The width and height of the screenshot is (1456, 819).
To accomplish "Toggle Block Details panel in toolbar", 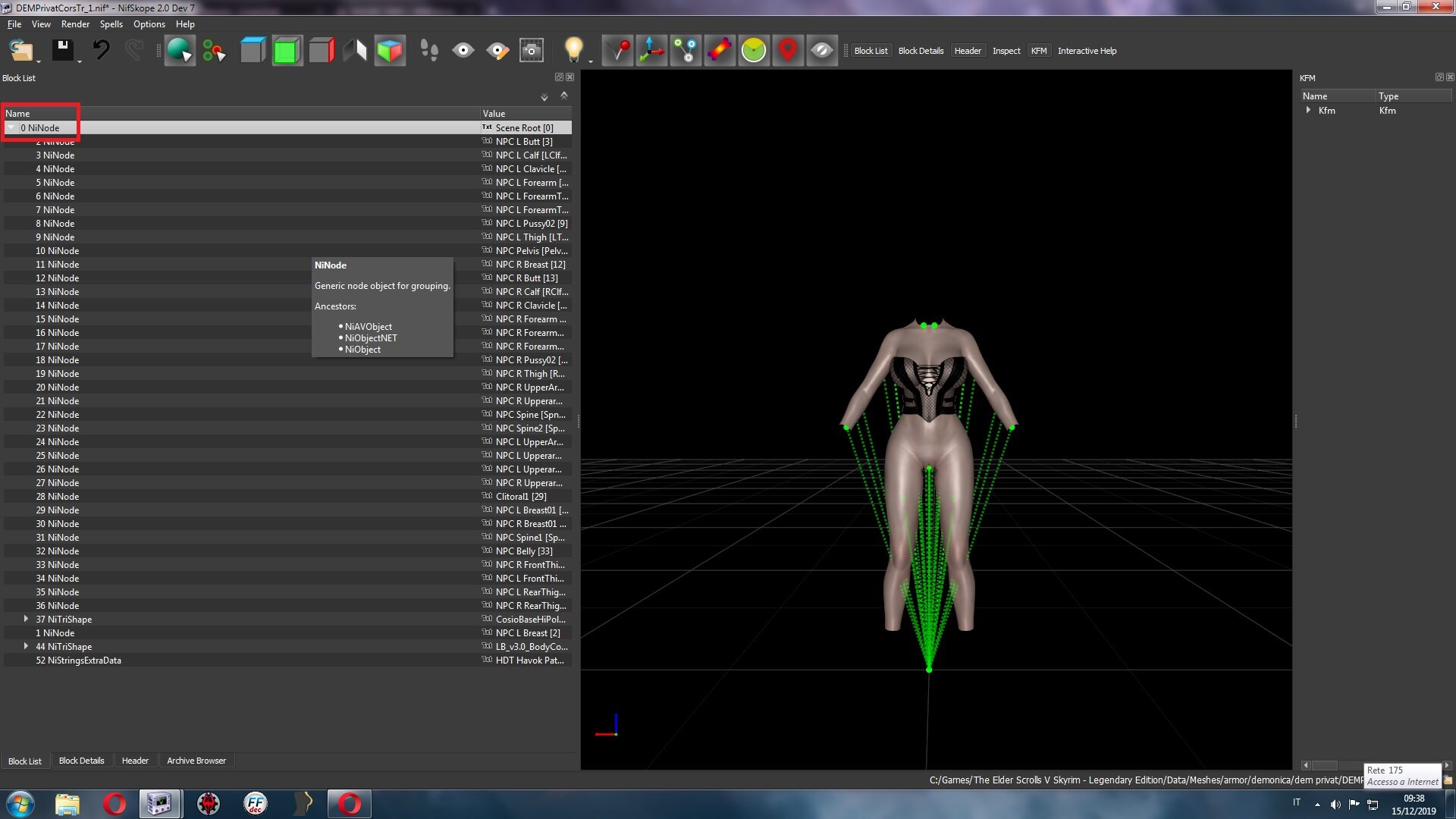I will coord(921,51).
